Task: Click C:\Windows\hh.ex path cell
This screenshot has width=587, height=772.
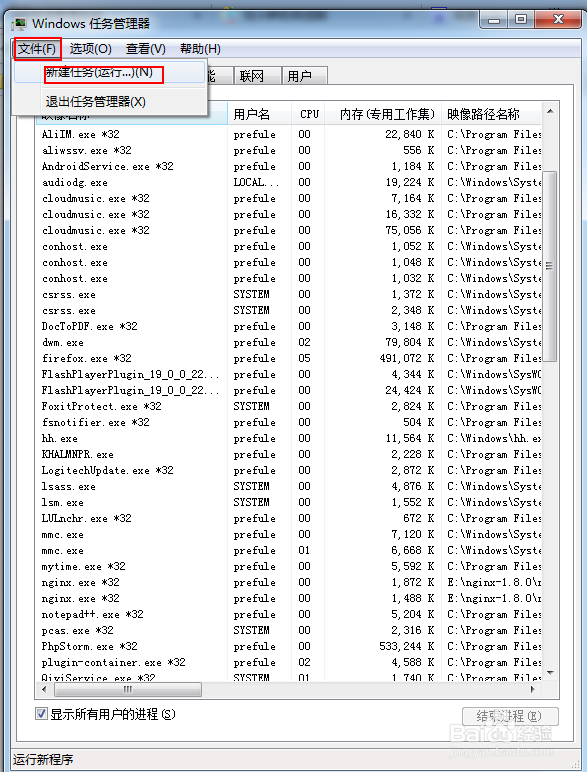Action: click(494, 438)
